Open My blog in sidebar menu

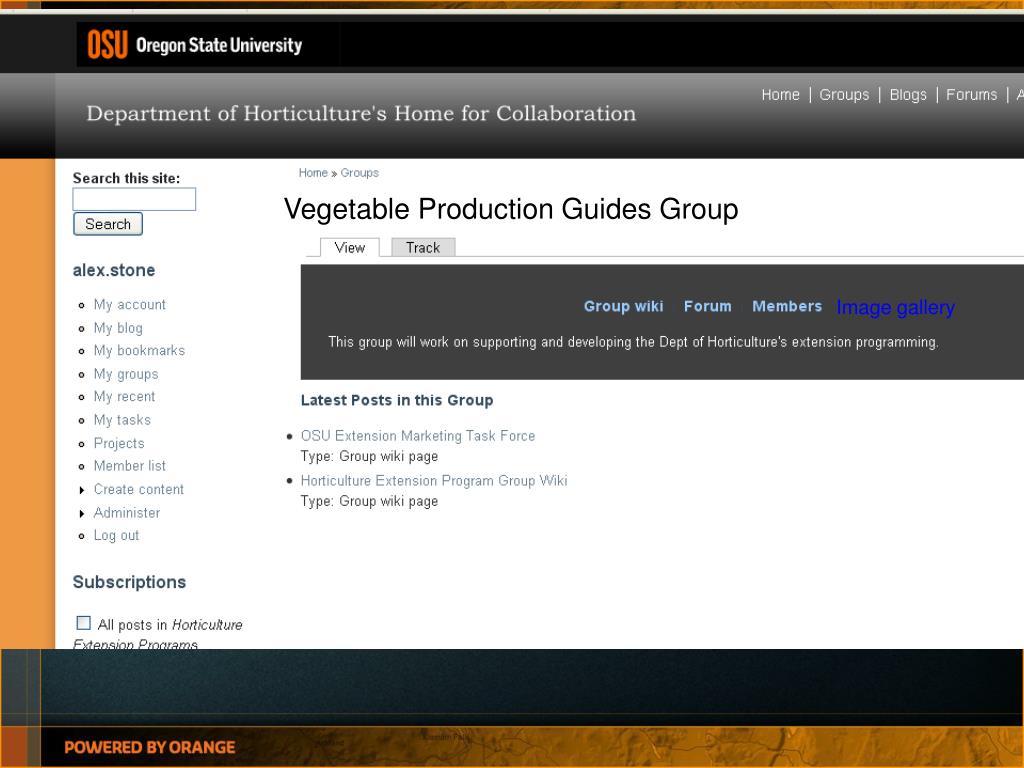click(x=118, y=328)
